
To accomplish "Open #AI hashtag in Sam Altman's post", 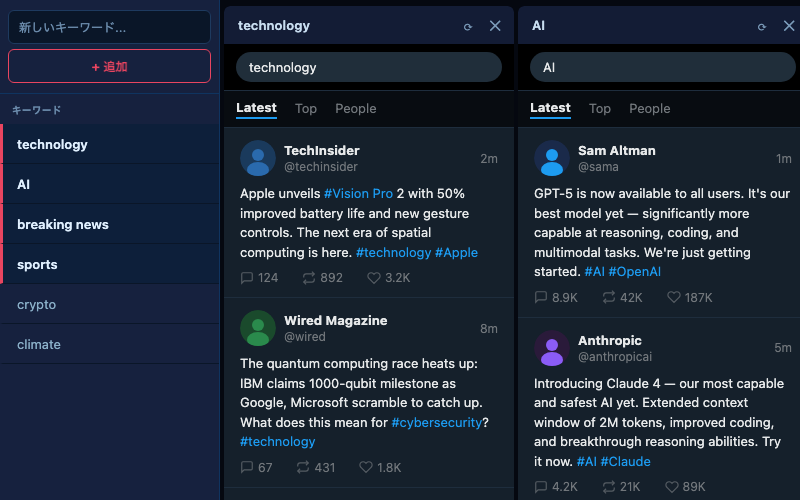I will coord(594,271).
